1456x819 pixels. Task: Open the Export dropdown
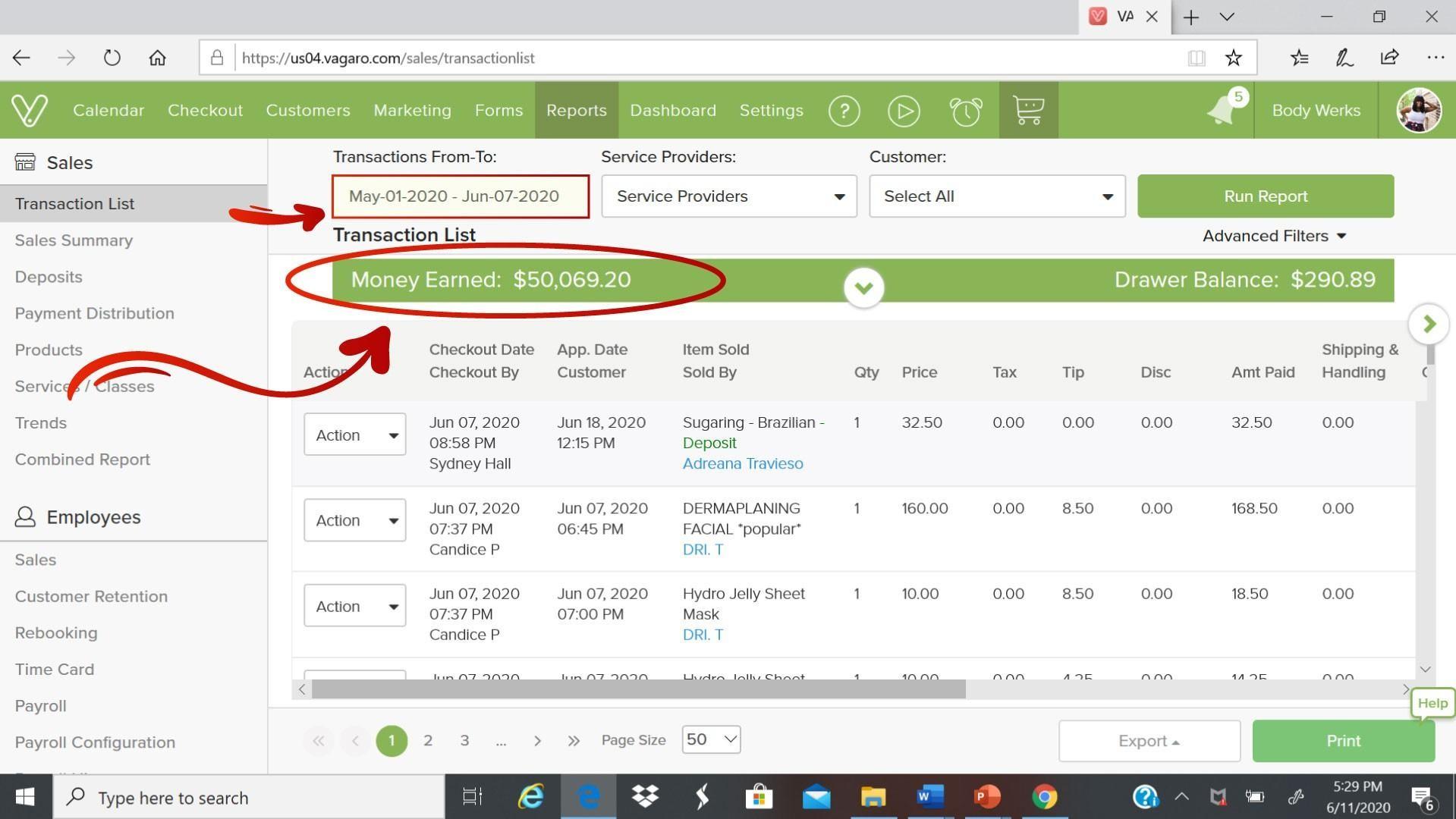[x=1149, y=741]
